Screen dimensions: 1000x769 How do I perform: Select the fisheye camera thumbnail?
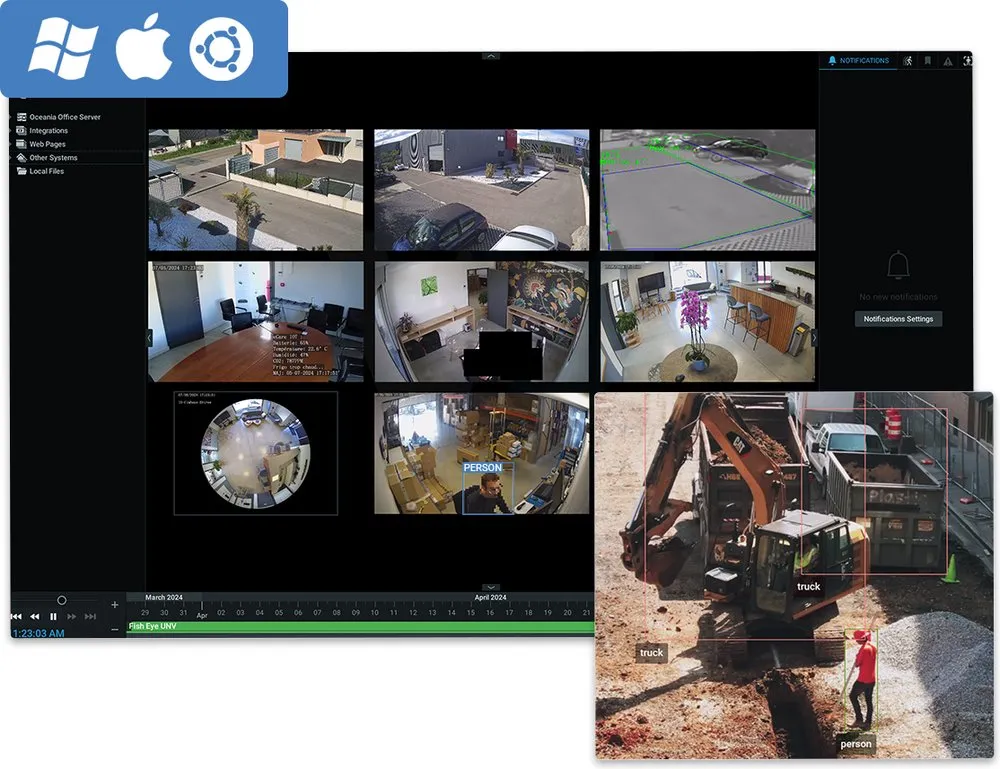[x=256, y=453]
